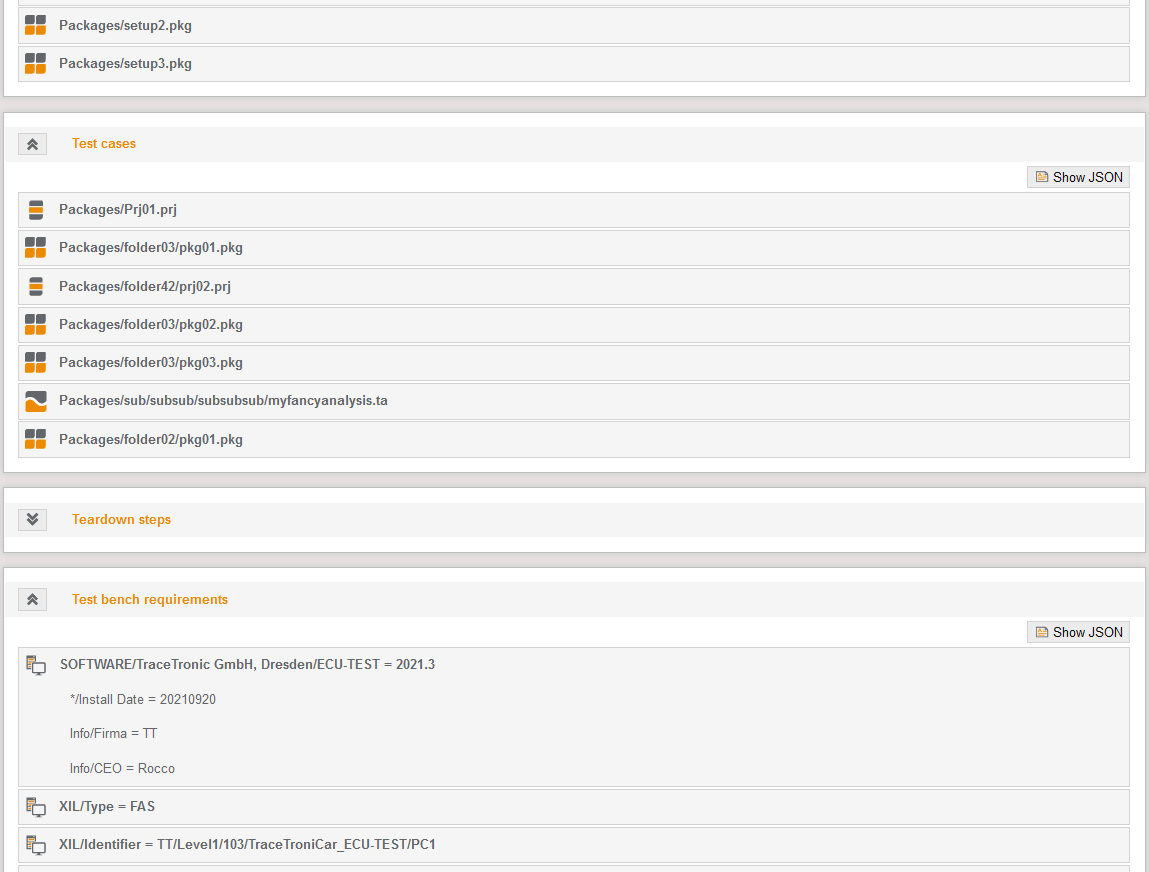1149x872 pixels.
Task: Click the Test cases section heading
Action: [x=104, y=144]
